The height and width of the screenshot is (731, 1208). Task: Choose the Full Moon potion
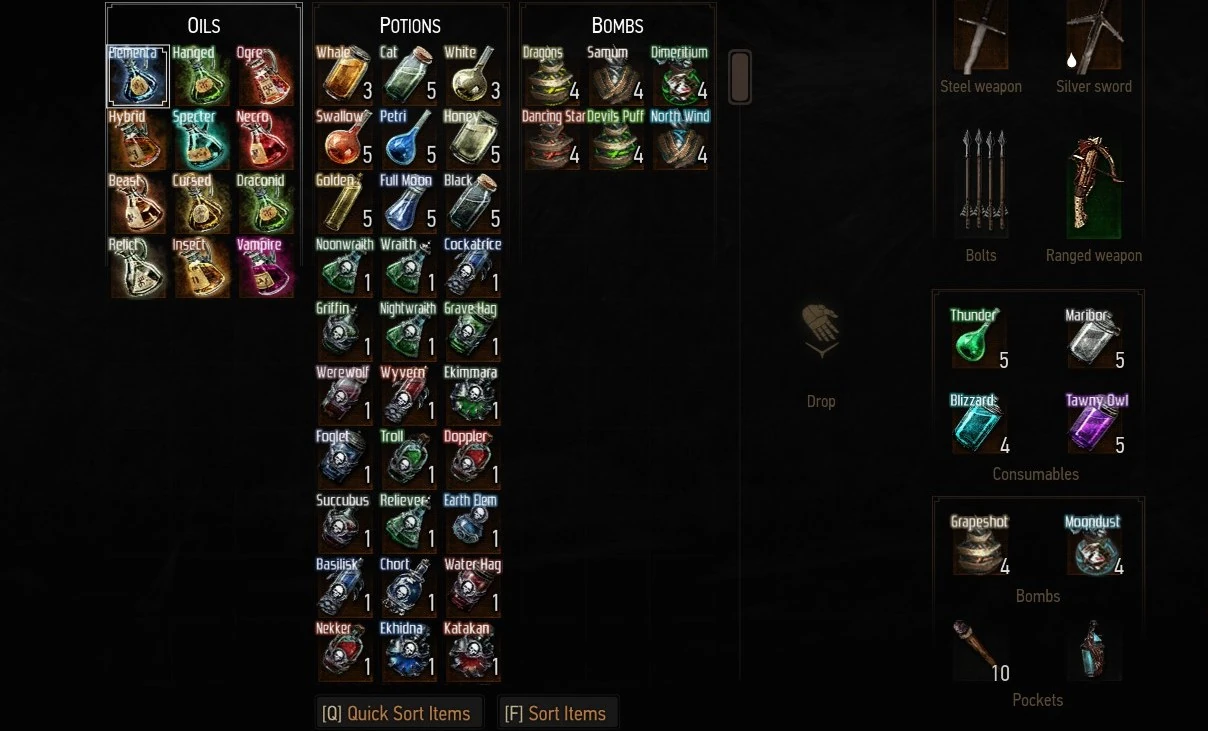pos(409,202)
